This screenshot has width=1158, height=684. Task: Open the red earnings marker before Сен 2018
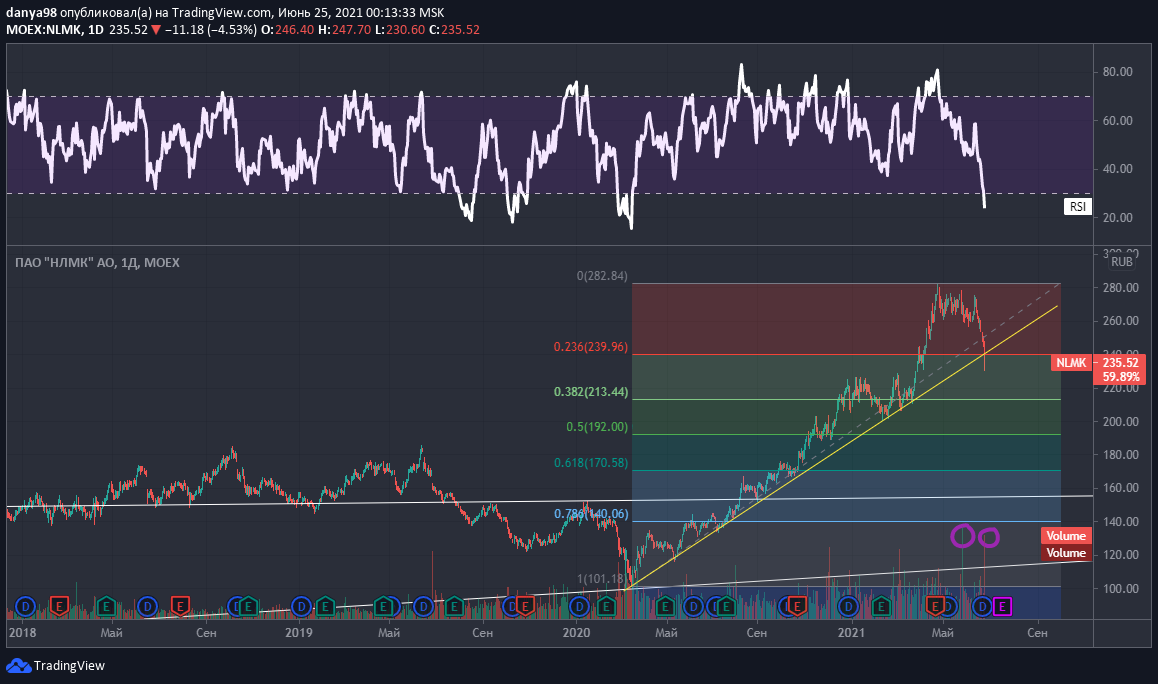pyautogui.click(x=180, y=606)
